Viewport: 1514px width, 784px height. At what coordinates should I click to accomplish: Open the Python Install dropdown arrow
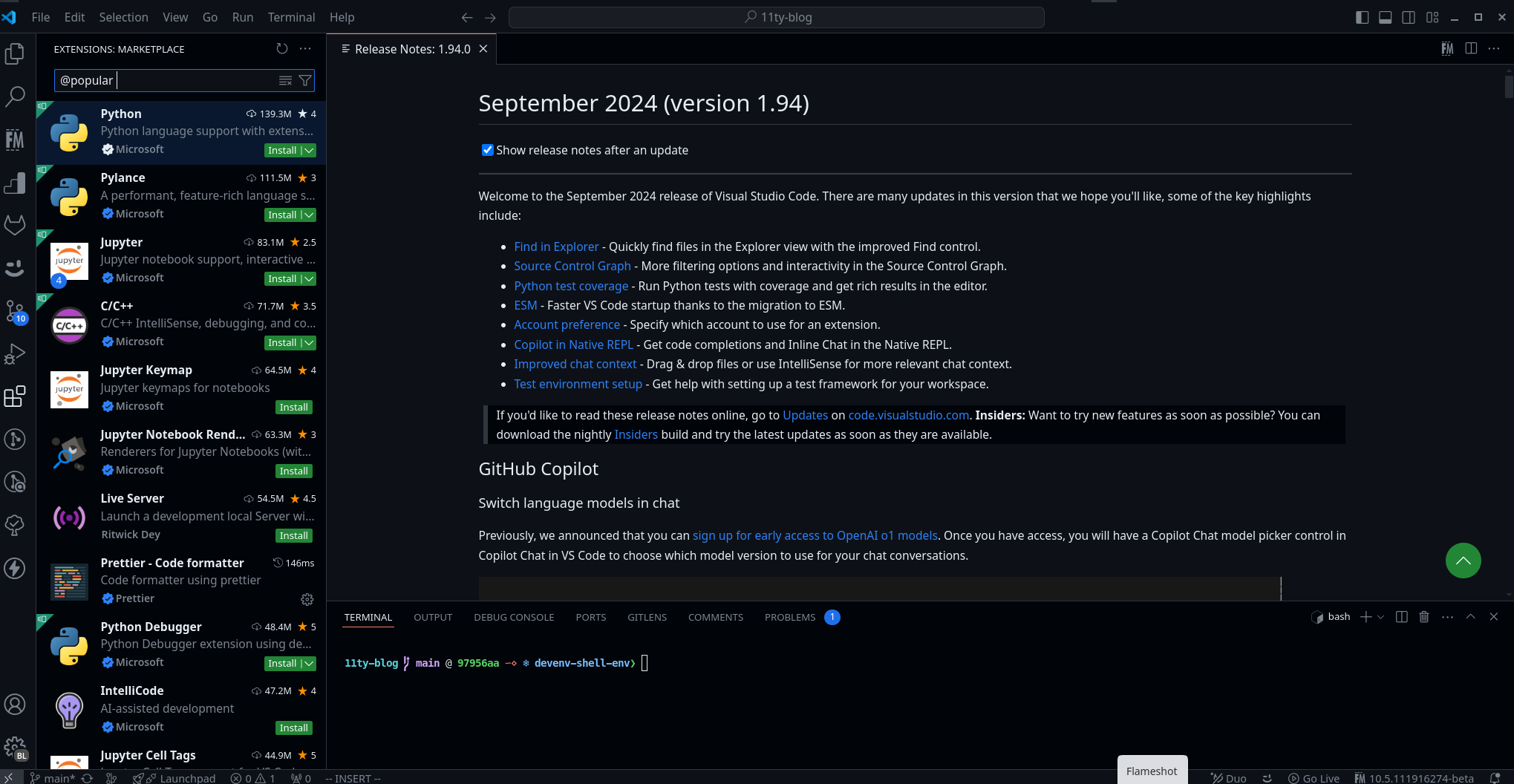[309, 150]
